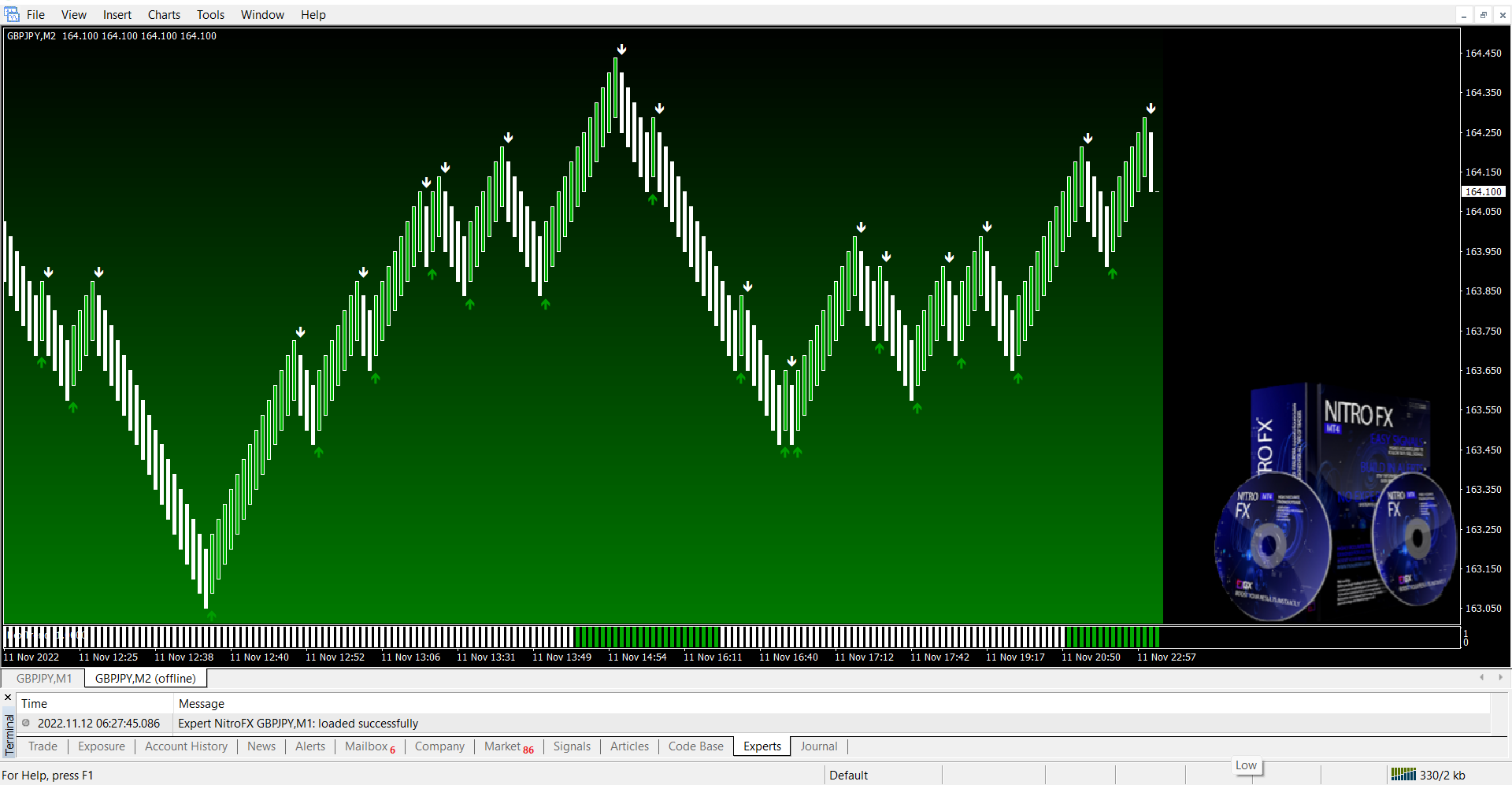The height and width of the screenshot is (785, 1512).
Task: Click the NitroFX product box image
Action: pos(1336,504)
